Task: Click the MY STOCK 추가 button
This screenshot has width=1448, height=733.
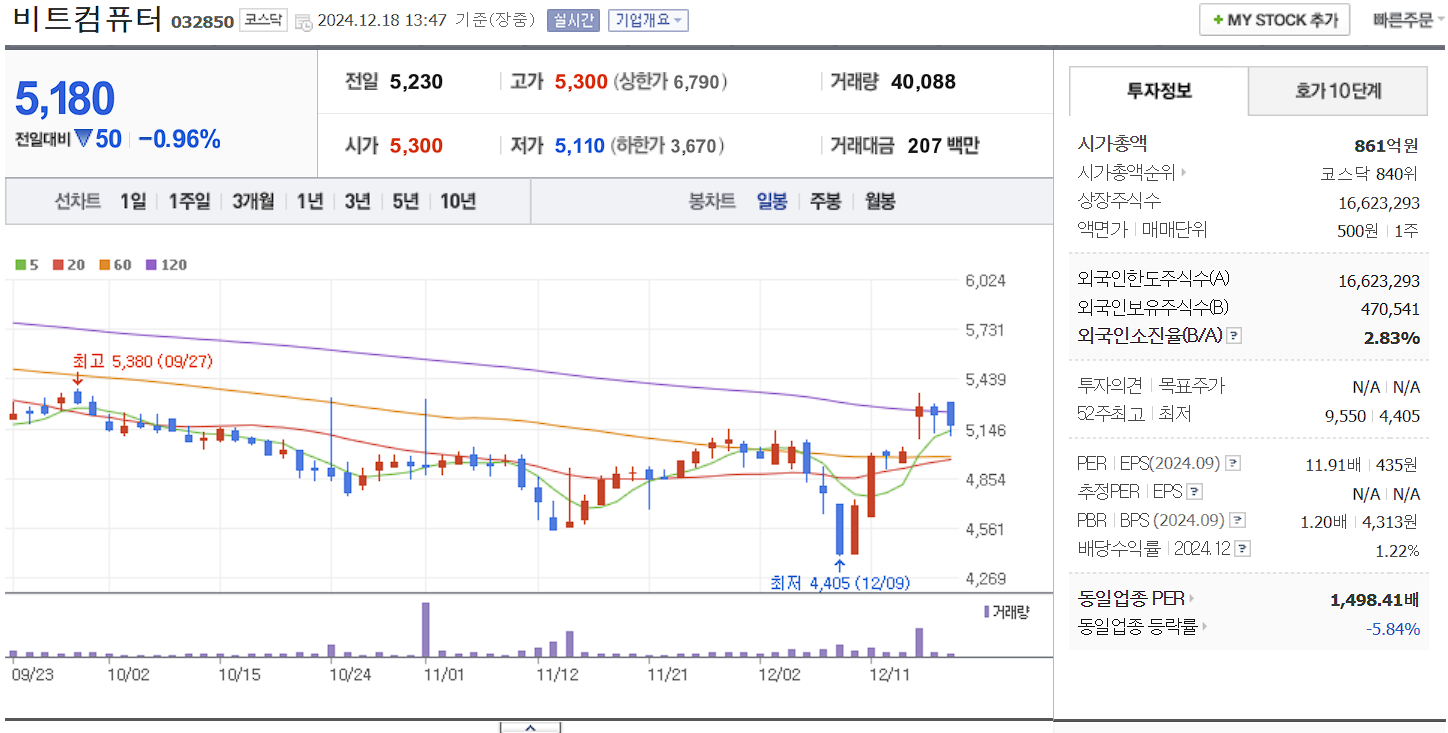Action: click(x=1273, y=19)
